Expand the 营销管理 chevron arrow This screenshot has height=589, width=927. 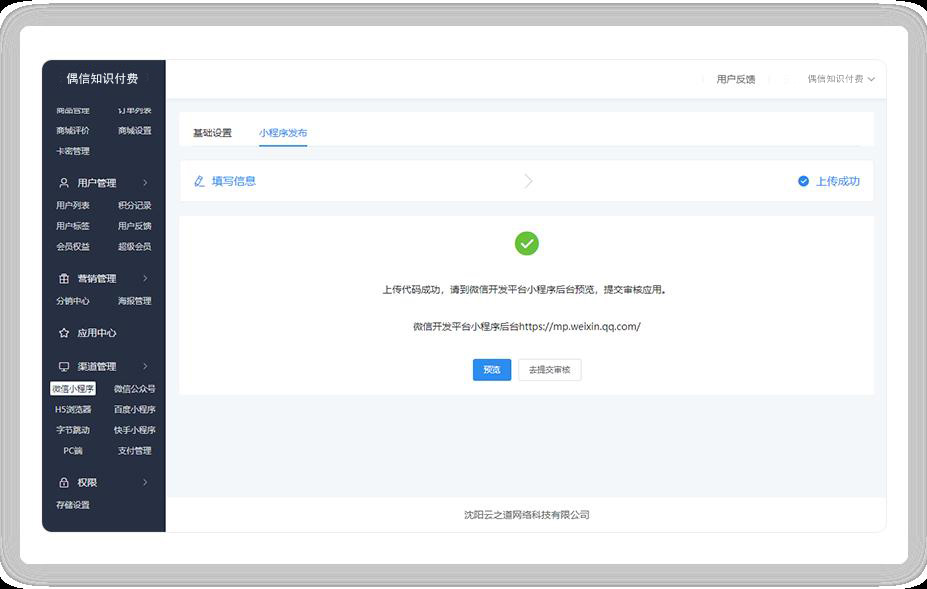point(145,279)
